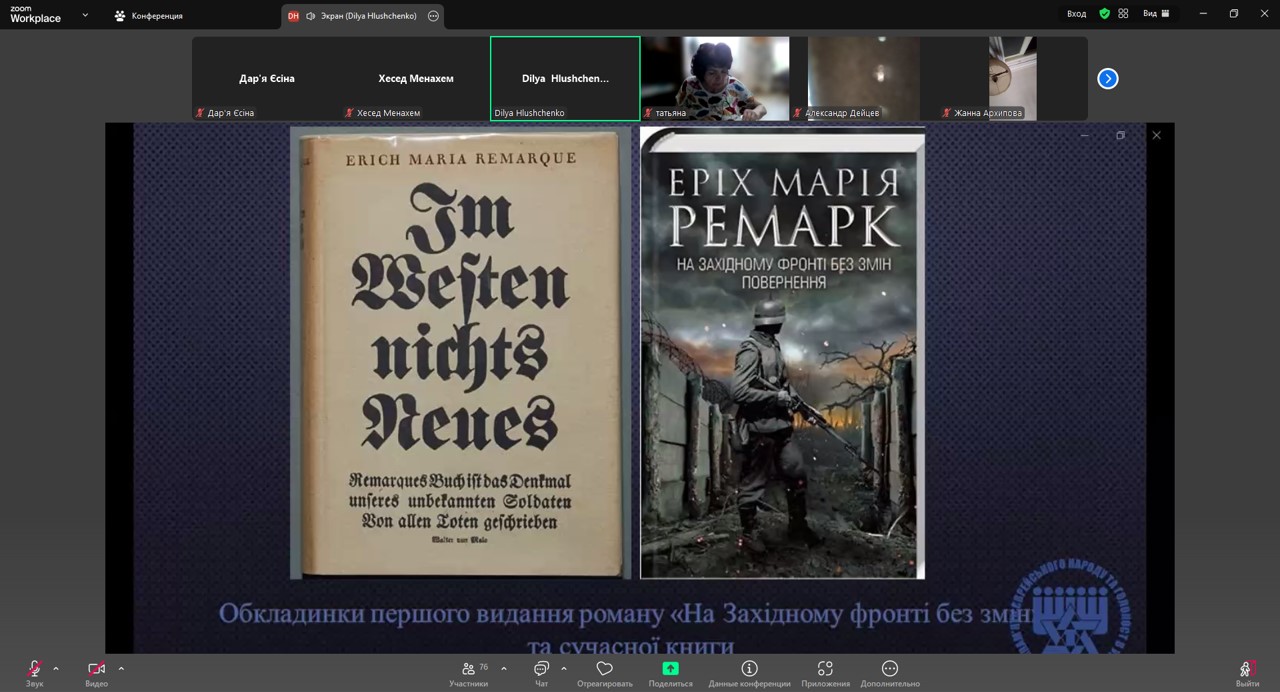Click slide caption text Обкладинки першого видання
The image size is (1280, 692).
440,612
